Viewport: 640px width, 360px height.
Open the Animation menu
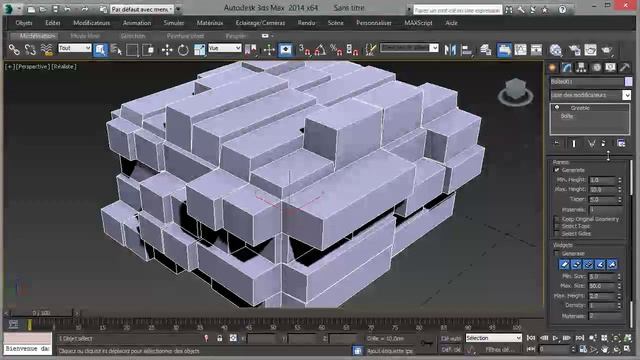(x=137, y=23)
